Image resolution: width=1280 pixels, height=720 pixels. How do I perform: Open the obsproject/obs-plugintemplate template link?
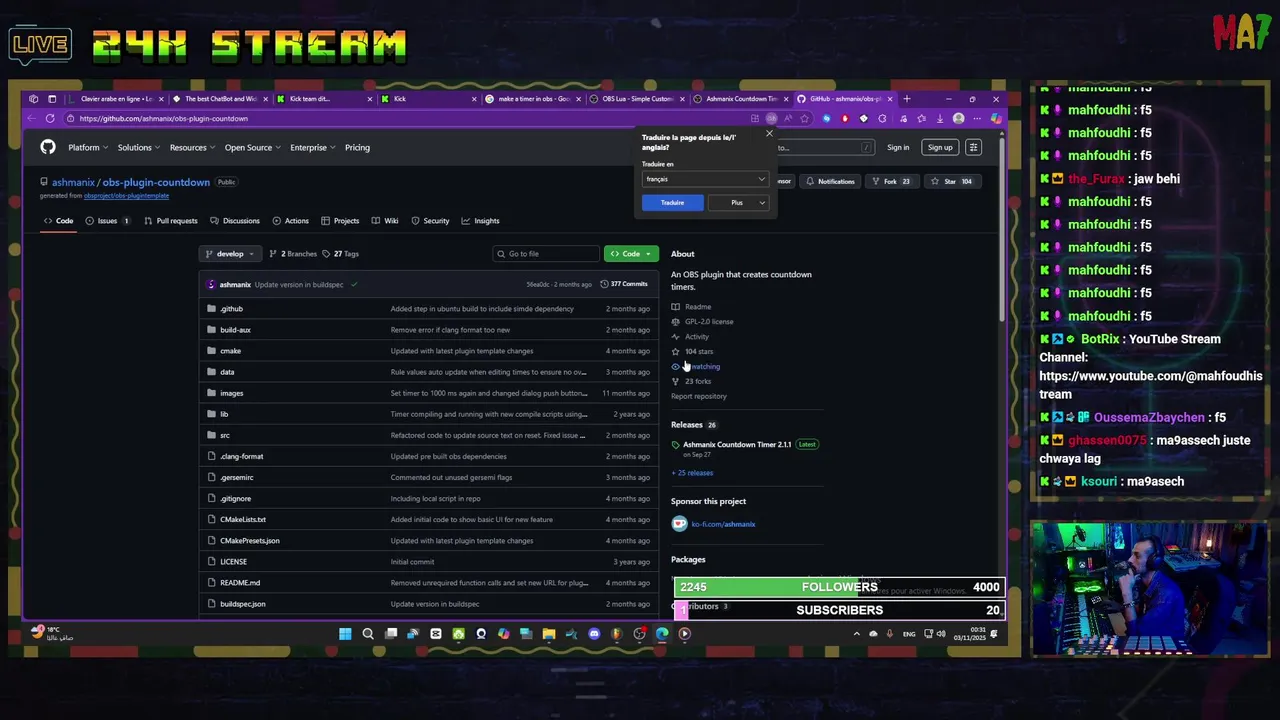coord(125,196)
